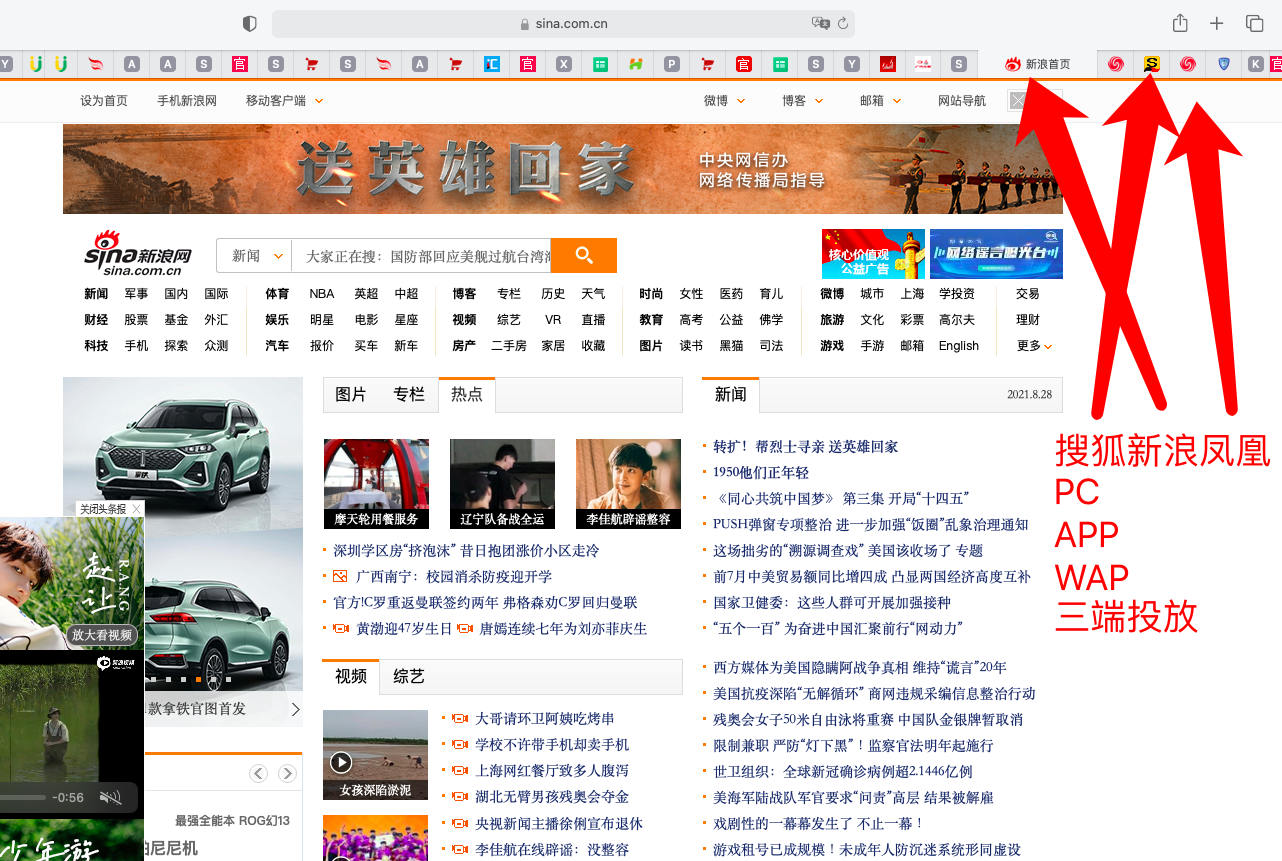This screenshot has height=861, width=1282.
Task: Switch to the blue shield browser tab
Action: (x=1224, y=64)
